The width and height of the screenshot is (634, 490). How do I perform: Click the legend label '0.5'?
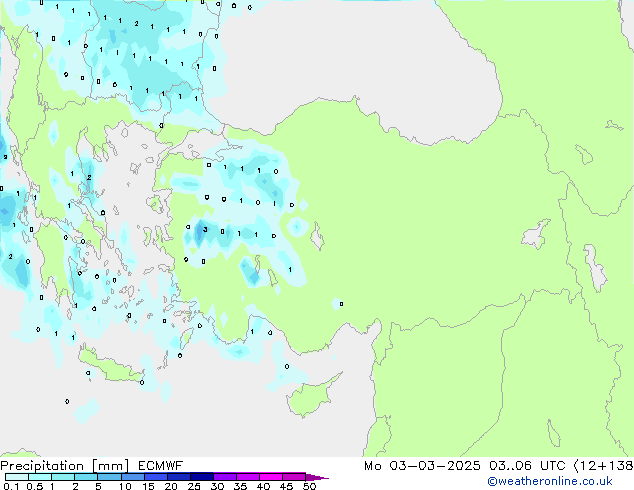pyautogui.click(x=34, y=486)
